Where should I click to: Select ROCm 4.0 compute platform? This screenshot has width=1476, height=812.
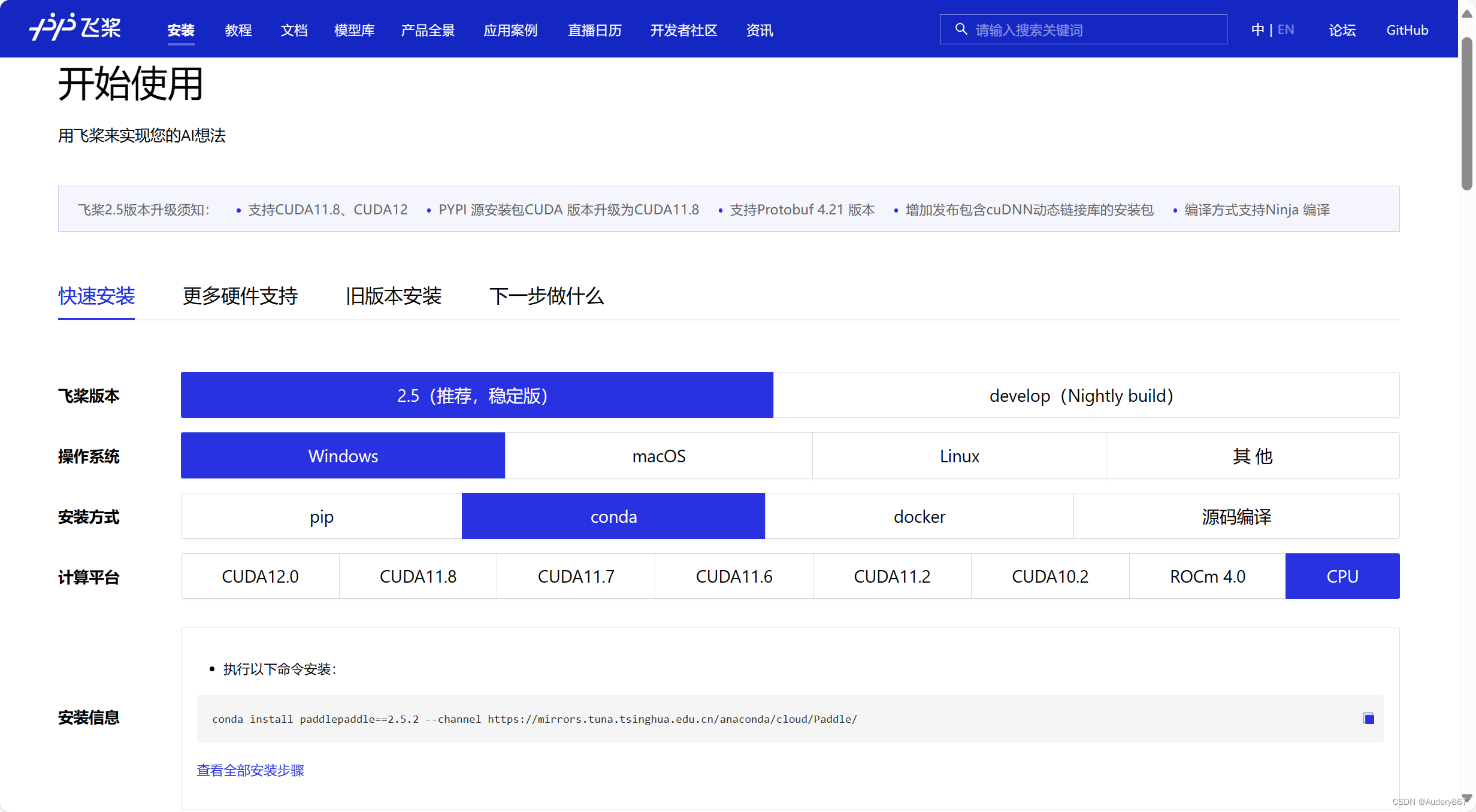1208,576
